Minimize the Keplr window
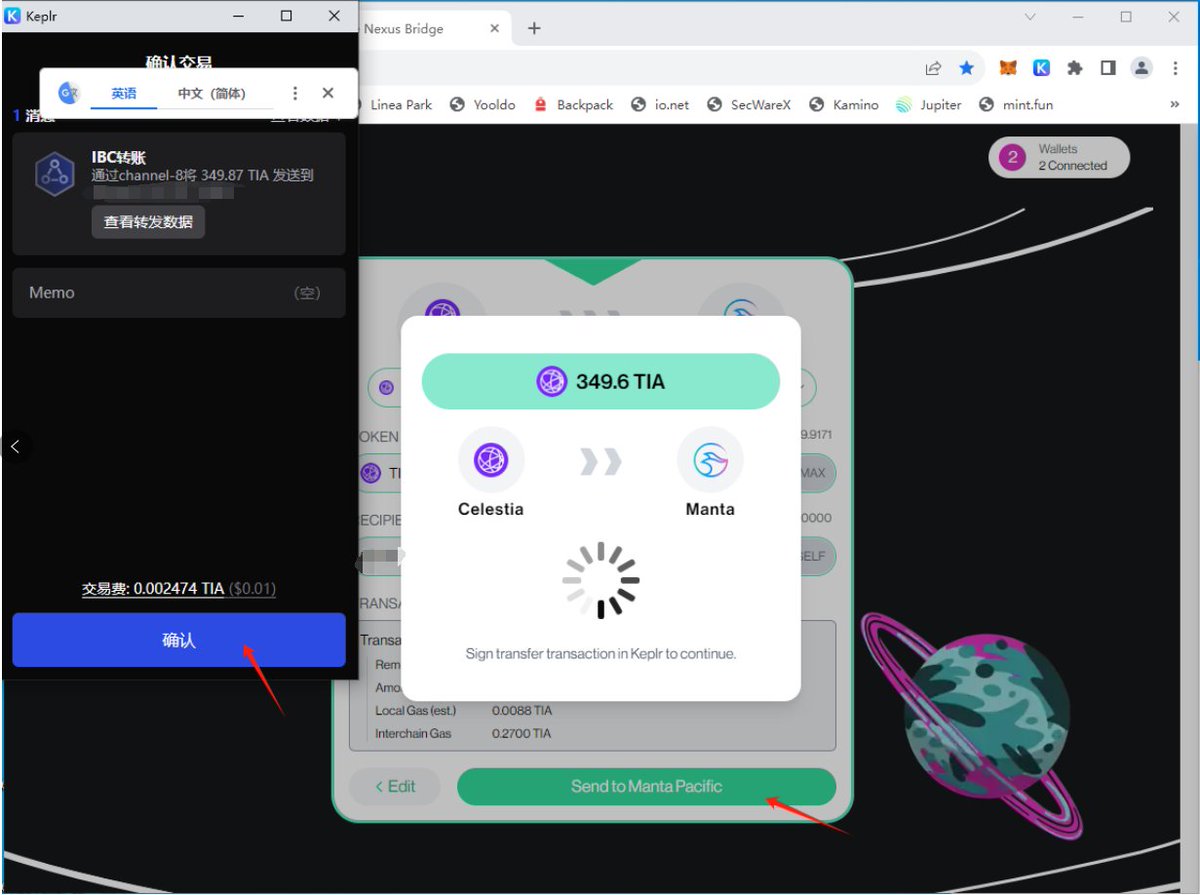Image resolution: width=1200 pixels, height=895 pixels. (241, 16)
